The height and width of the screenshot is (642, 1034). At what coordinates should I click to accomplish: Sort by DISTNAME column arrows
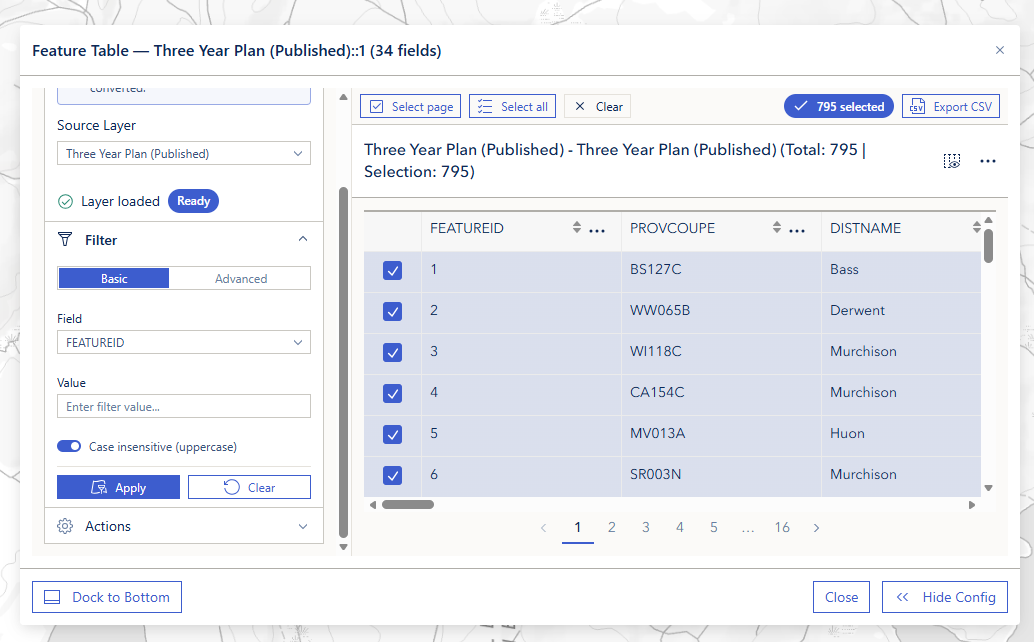977,227
